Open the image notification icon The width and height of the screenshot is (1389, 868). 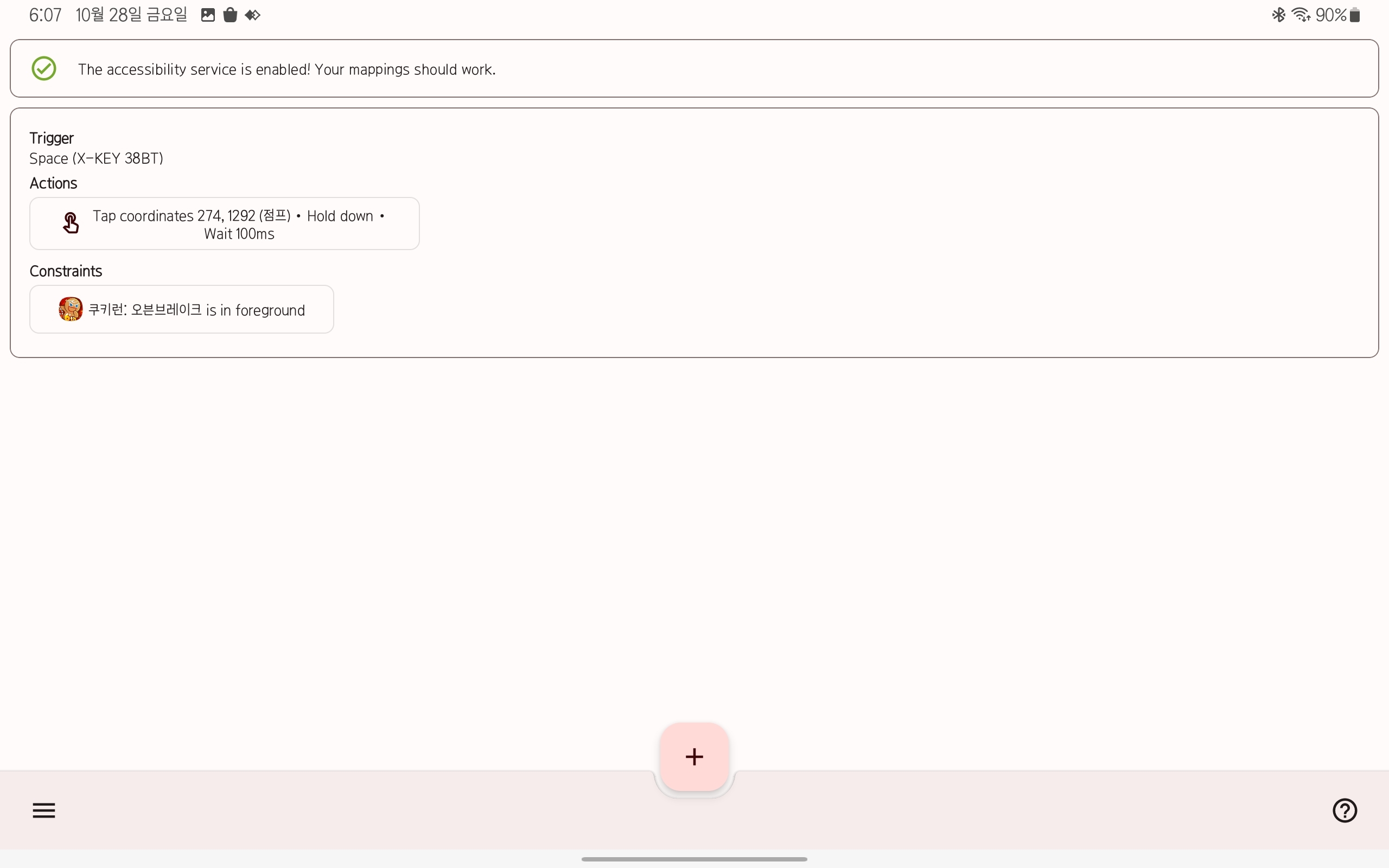pos(208,15)
